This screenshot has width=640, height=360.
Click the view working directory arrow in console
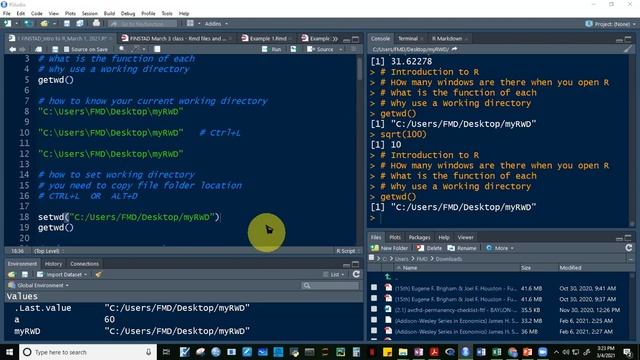(455, 49)
